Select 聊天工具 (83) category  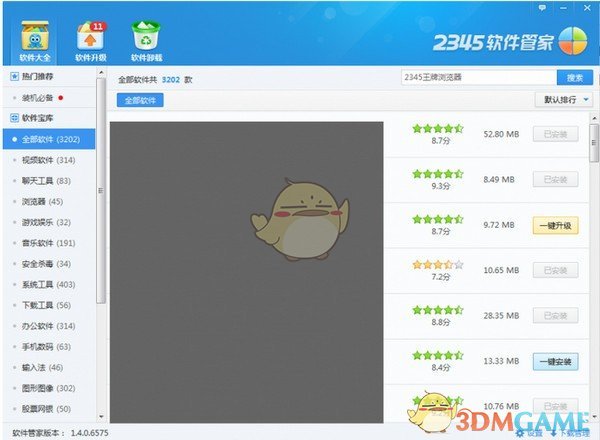49,181
